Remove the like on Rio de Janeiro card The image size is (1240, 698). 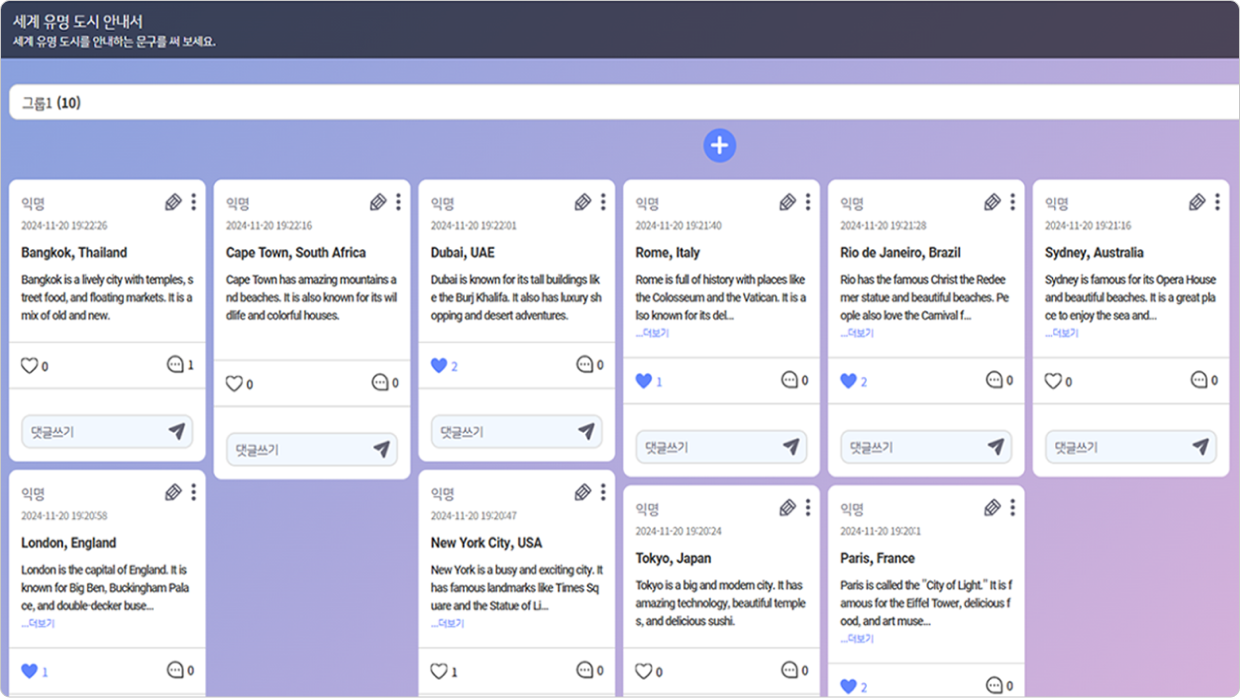tap(848, 381)
